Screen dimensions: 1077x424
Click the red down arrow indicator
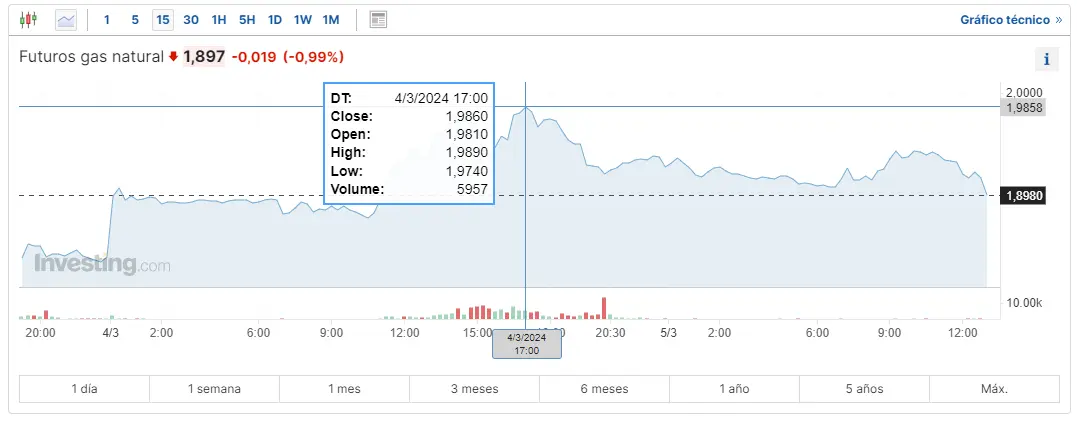click(x=173, y=57)
